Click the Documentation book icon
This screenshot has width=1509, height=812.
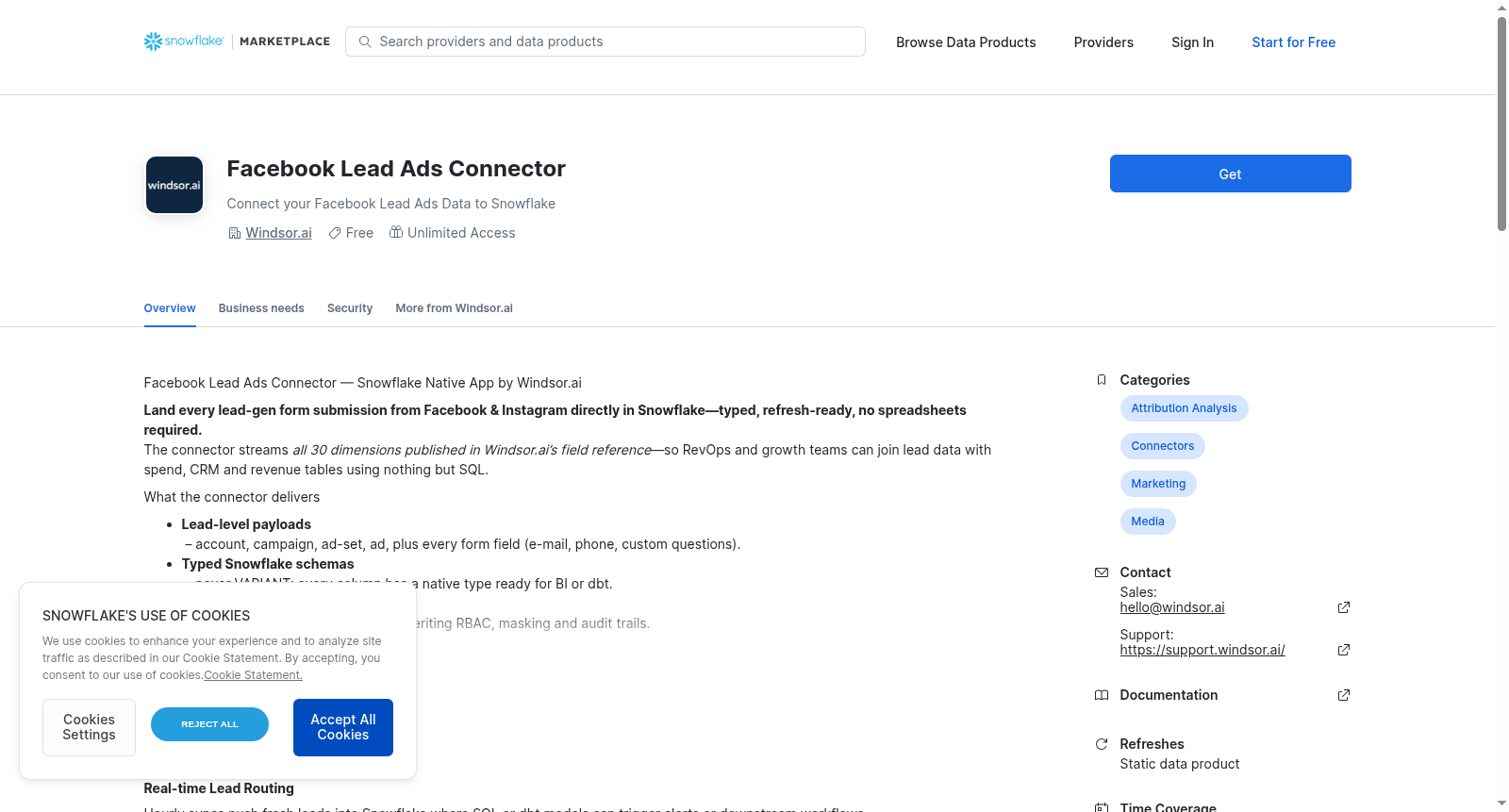pyautogui.click(x=1102, y=695)
